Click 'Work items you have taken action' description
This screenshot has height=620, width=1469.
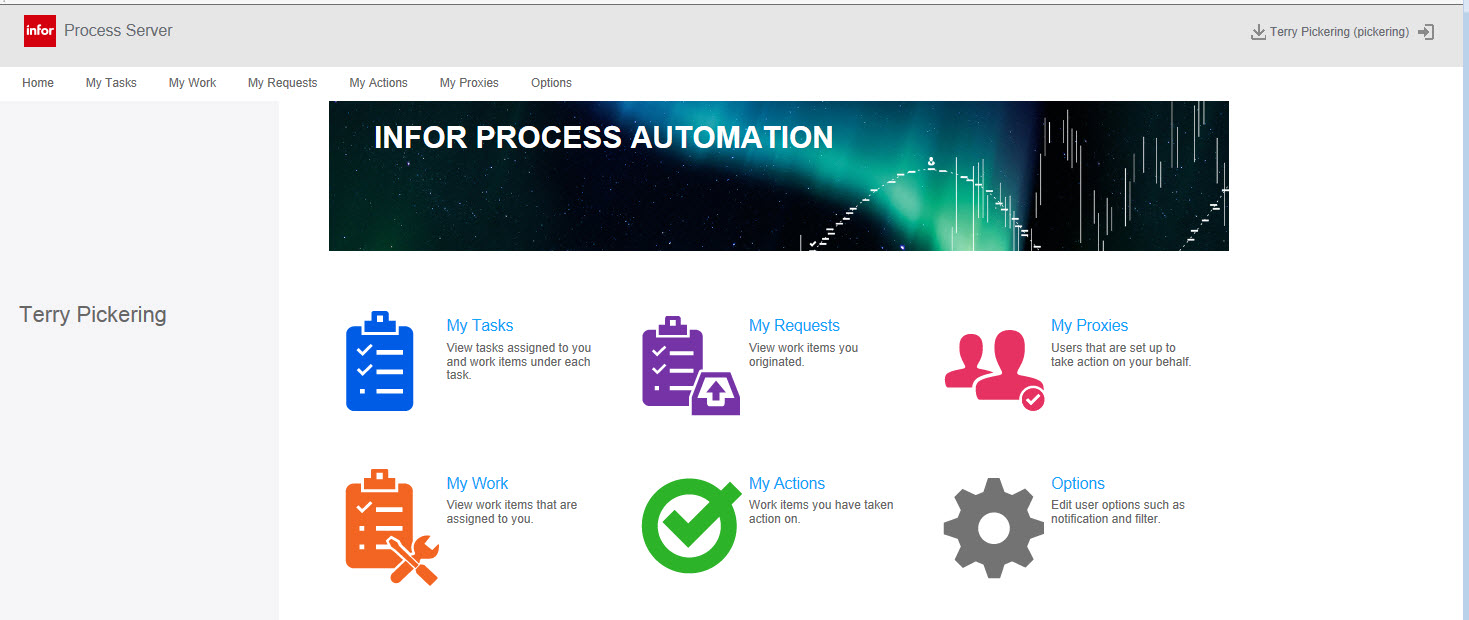tap(821, 512)
